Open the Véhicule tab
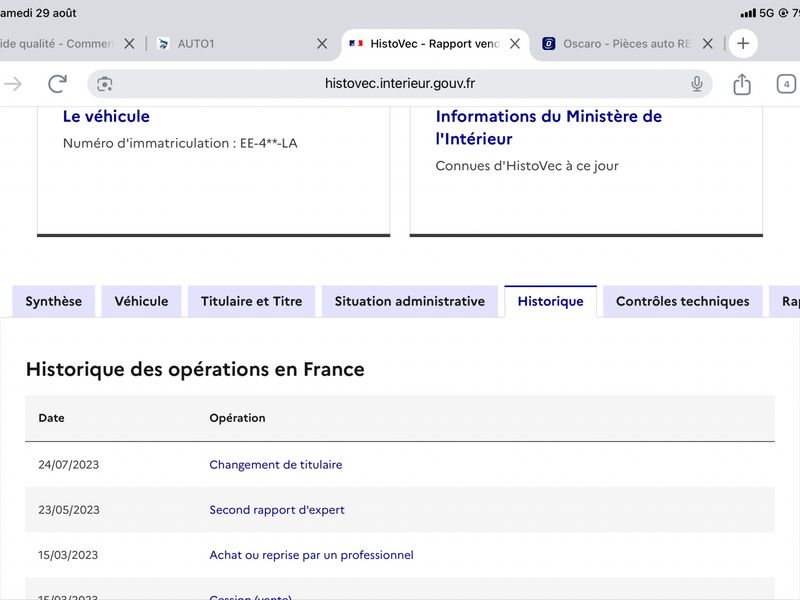The width and height of the screenshot is (800, 600). coord(141,302)
